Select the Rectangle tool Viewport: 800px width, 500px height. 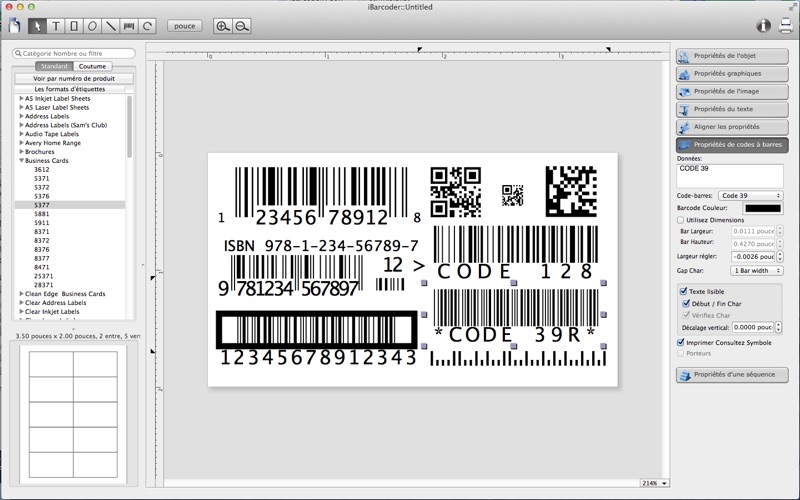pyautogui.click(x=74, y=26)
